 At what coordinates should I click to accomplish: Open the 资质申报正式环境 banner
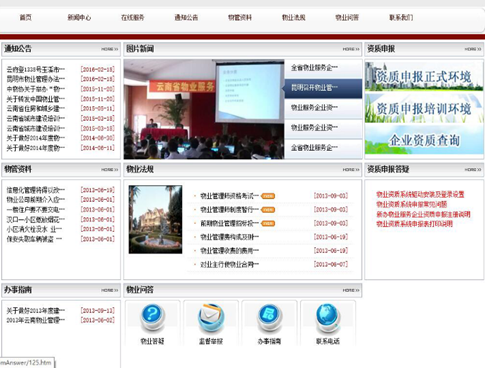(424, 76)
